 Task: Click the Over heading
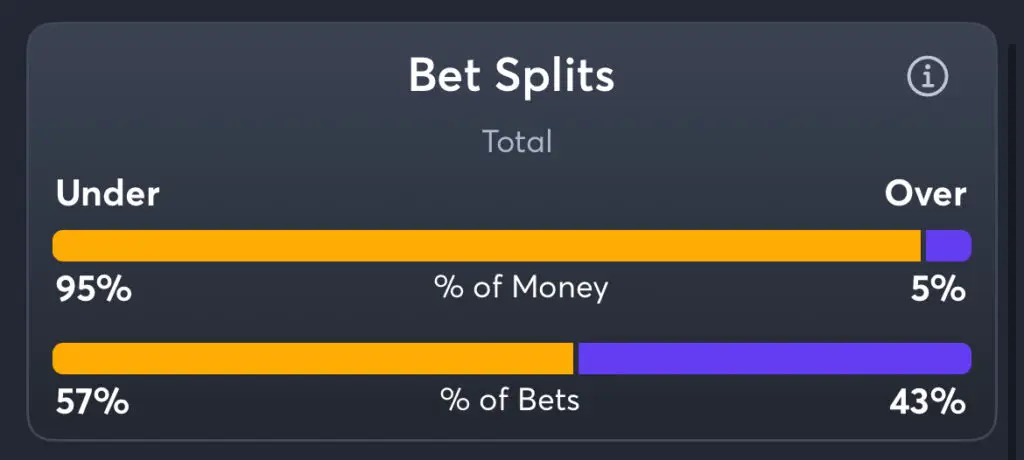pos(925,194)
